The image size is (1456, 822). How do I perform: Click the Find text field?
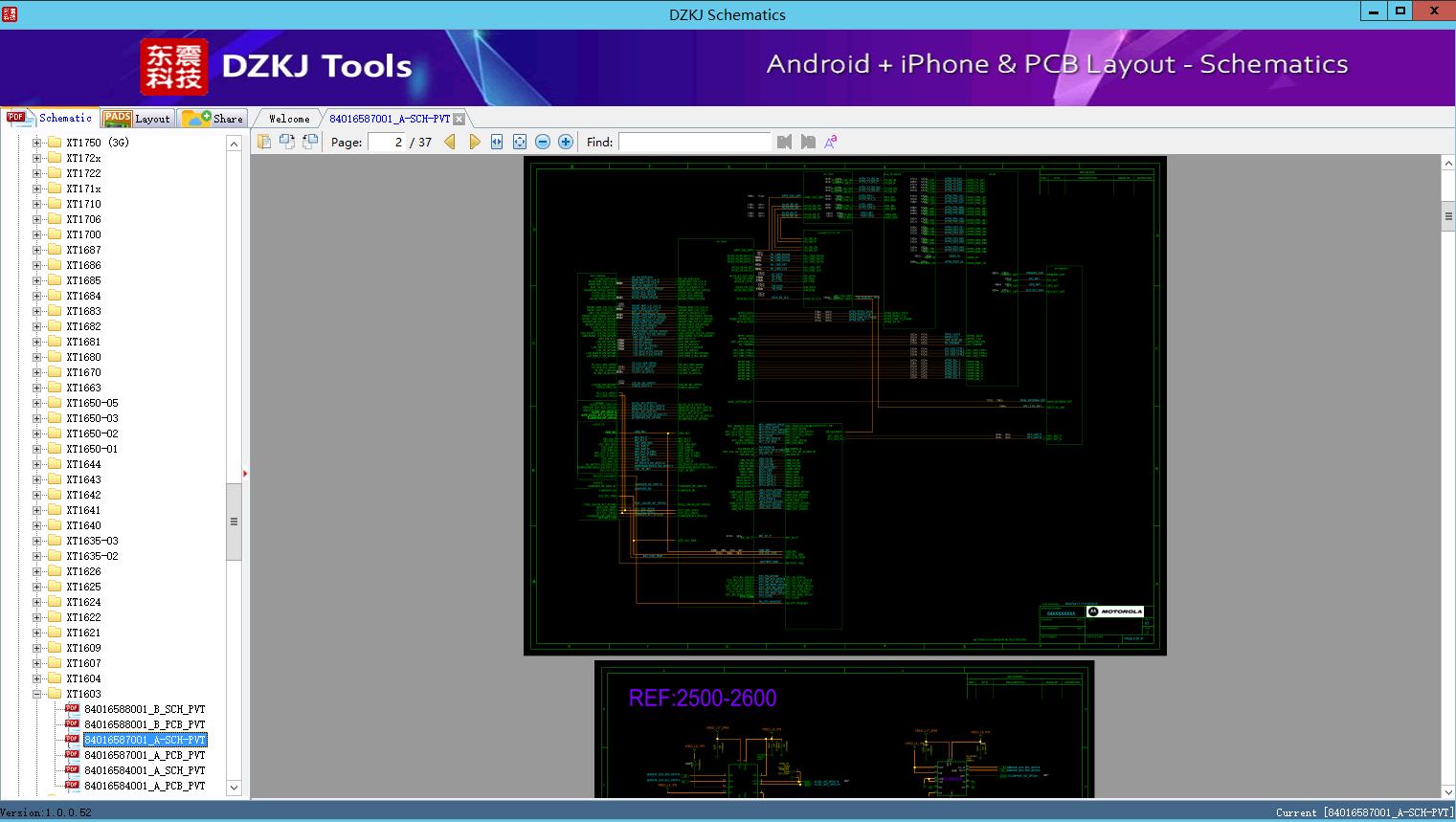(694, 142)
